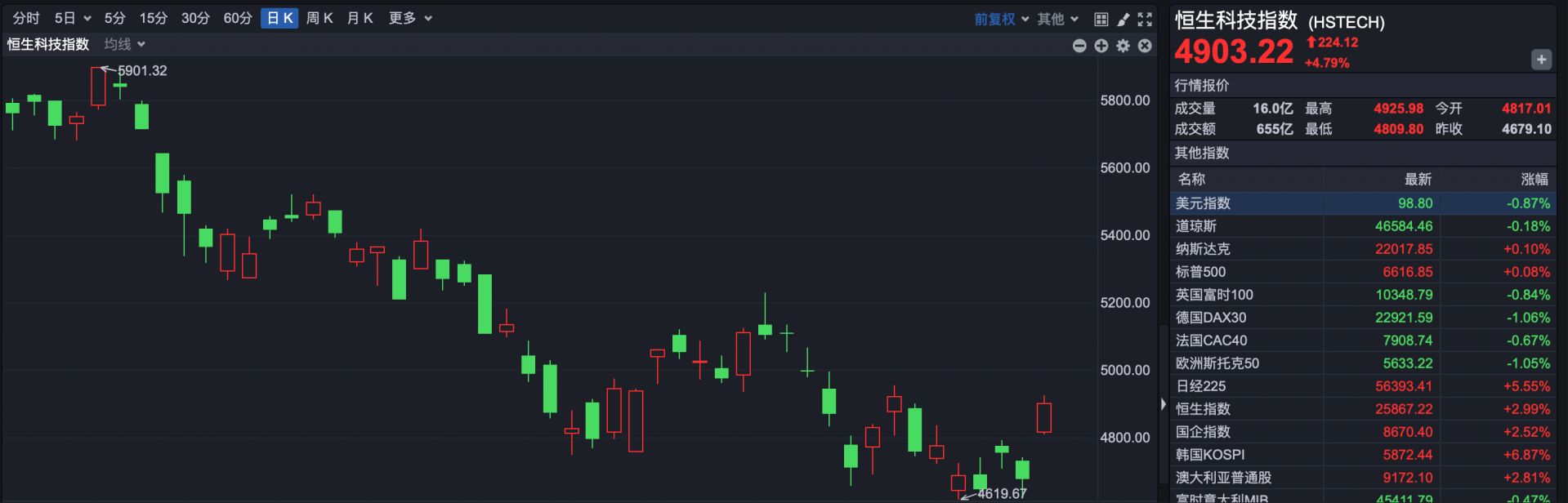
Task: Remove the chart panel with the X icon
Action: (x=1145, y=46)
